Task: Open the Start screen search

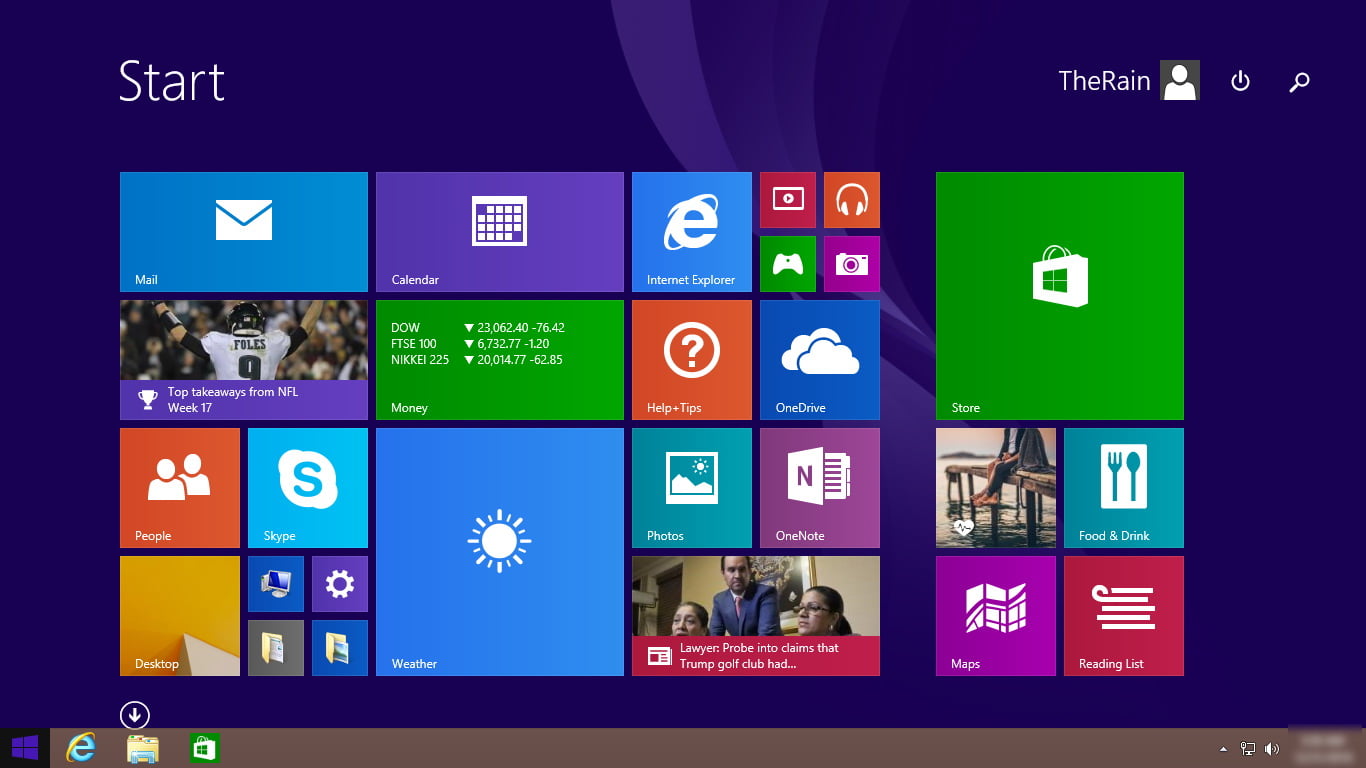Action: click(1299, 82)
